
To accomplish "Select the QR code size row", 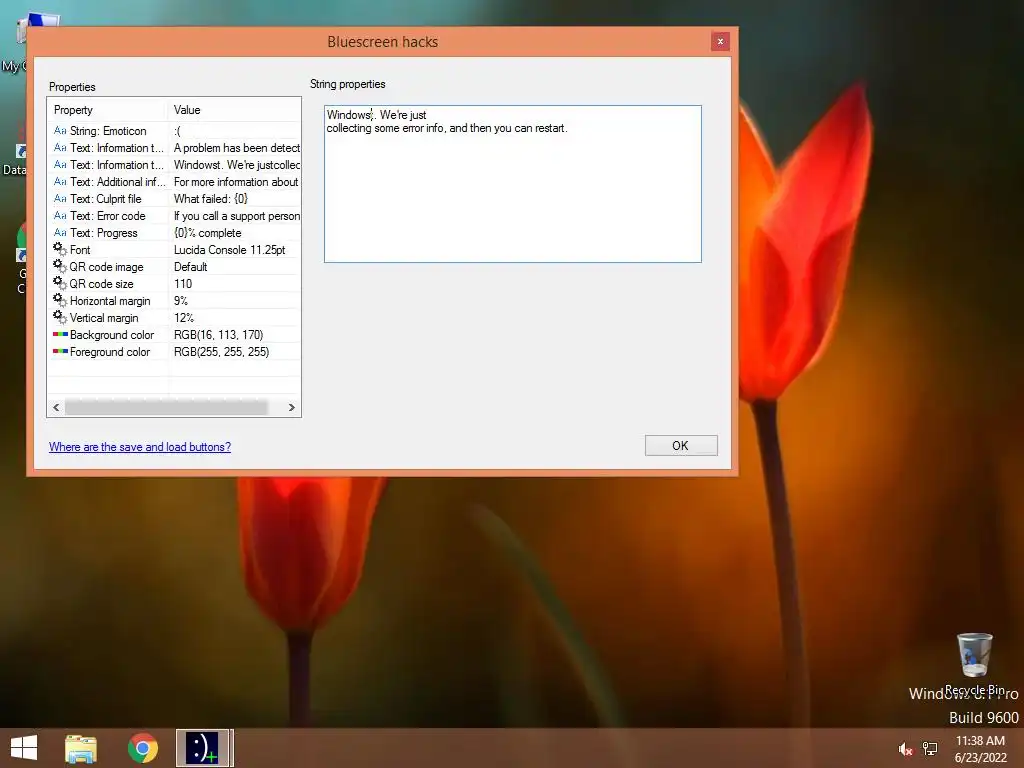I will pyautogui.click(x=174, y=283).
